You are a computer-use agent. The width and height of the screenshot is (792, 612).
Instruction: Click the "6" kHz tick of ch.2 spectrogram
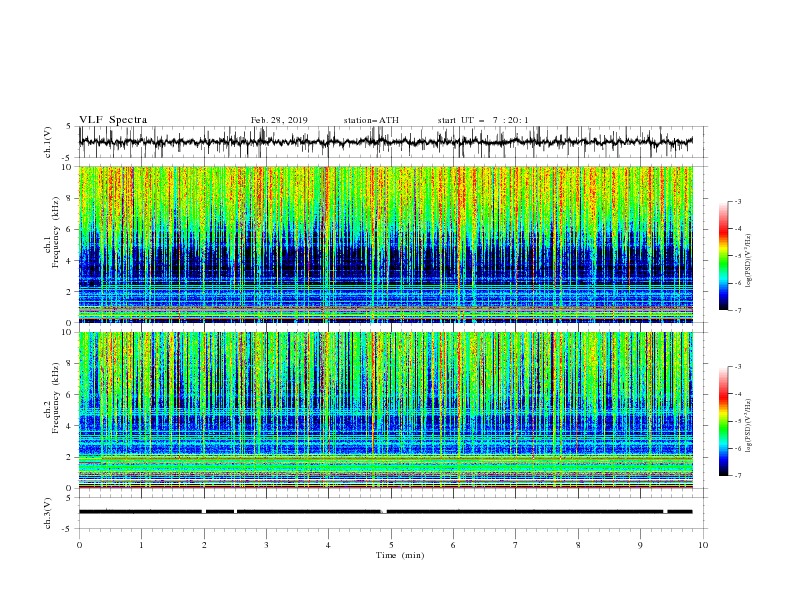pos(70,394)
